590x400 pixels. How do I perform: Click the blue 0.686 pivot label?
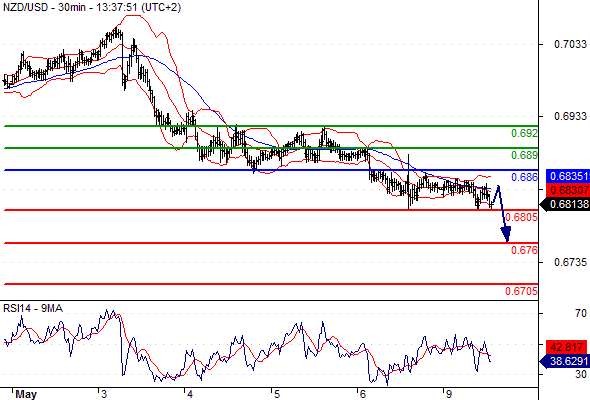(524, 177)
